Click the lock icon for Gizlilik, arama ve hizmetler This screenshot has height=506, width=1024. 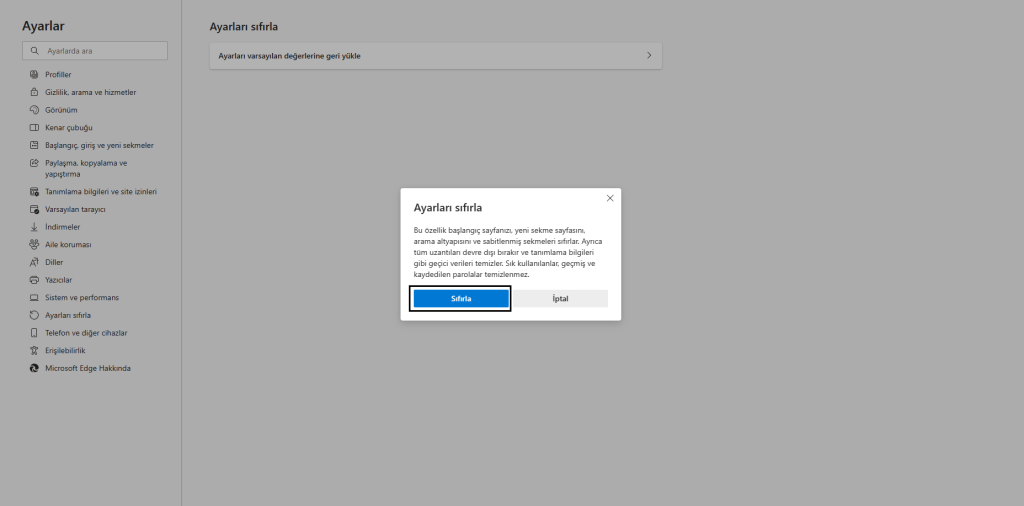[34, 92]
